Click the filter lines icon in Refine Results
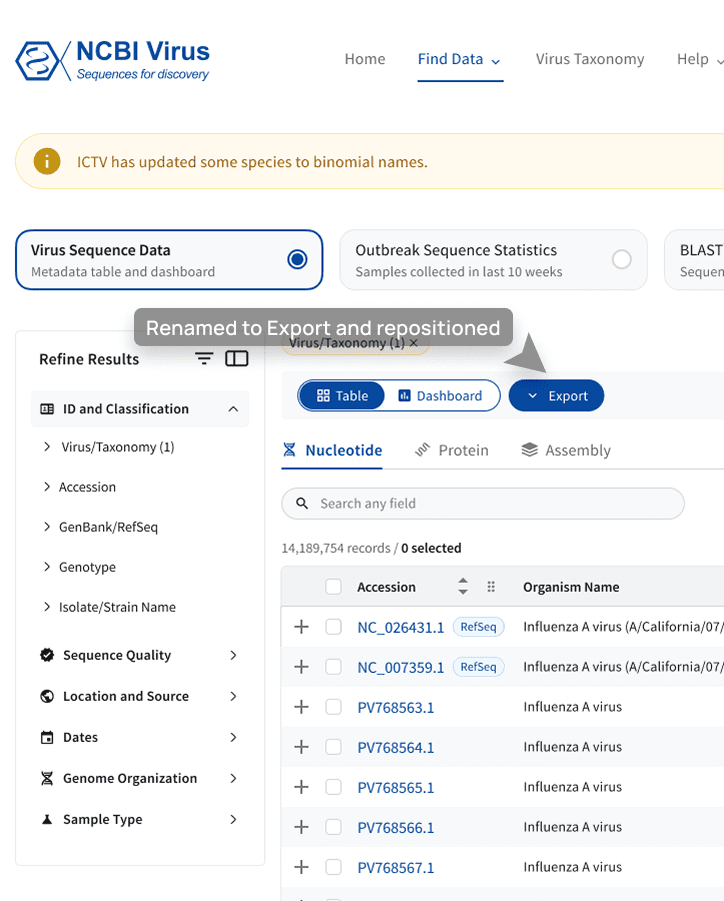Image resolution: width=724 pixels, height=901 pixels. [204, 359]
